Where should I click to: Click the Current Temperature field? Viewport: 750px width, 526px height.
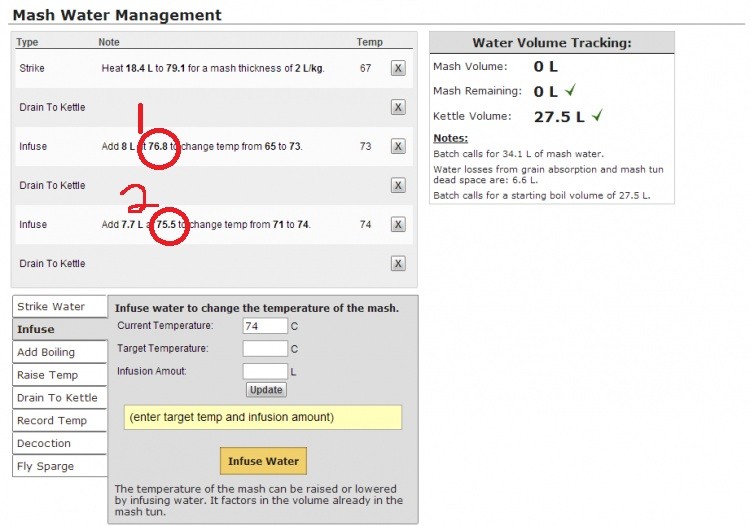pos(265,326)
